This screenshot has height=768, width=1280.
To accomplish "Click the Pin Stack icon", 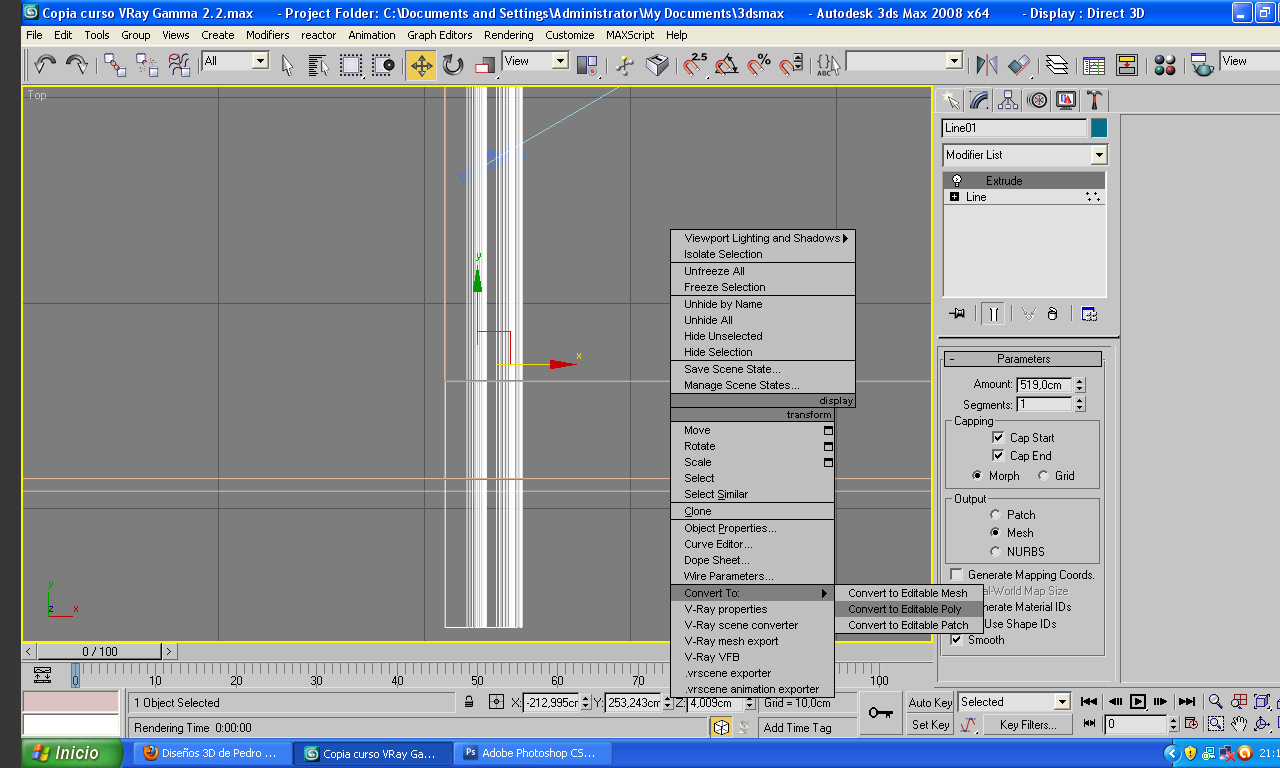I will (957, 314).
